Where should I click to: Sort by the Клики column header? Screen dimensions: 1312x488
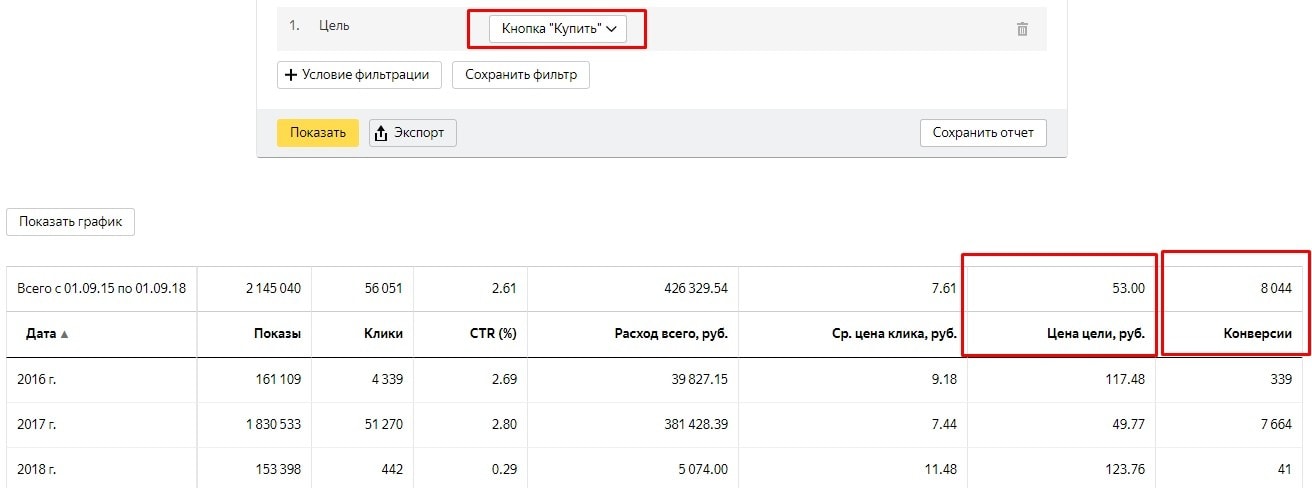(383, 334)
